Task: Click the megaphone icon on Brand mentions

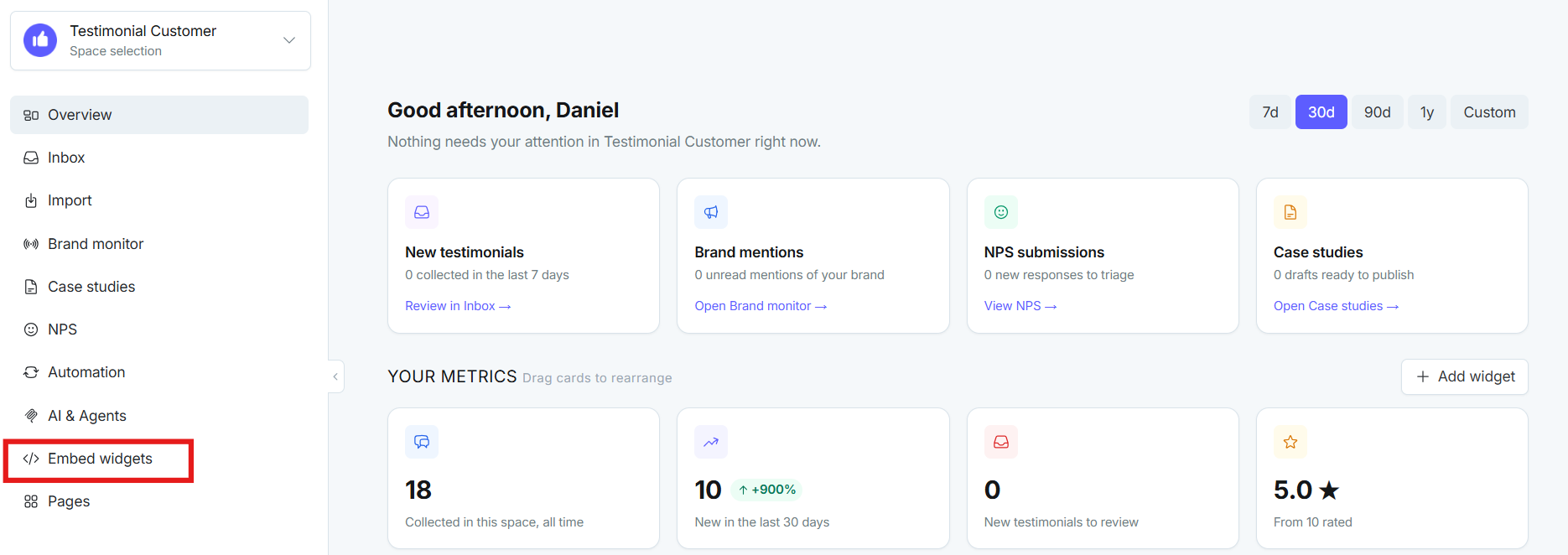Action: [x=711, y=212]
